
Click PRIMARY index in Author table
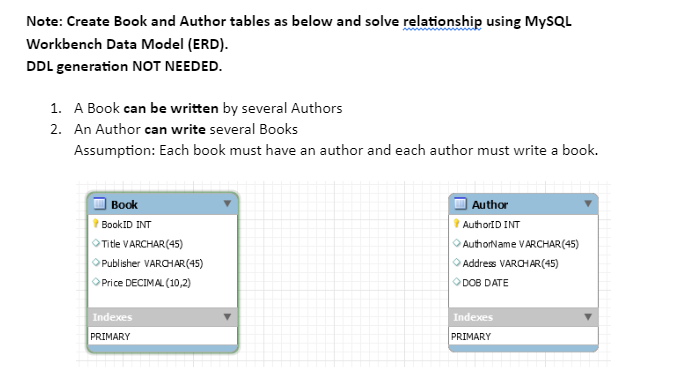tap(471, 337)
